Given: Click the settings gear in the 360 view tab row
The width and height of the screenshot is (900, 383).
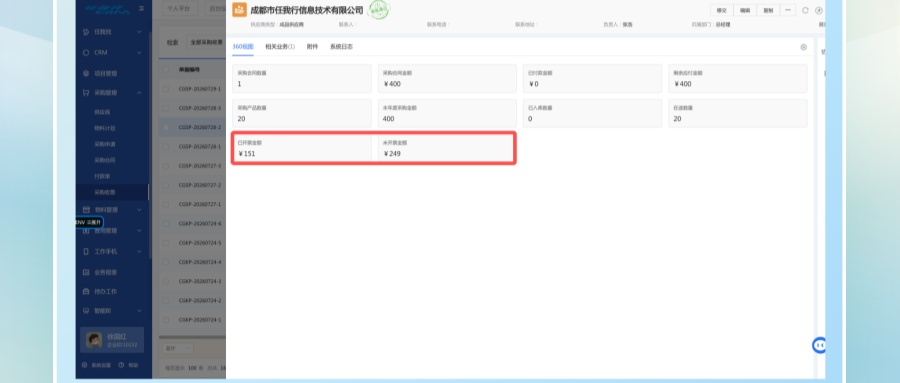Looking at the screenshot, I should point(804,47).
